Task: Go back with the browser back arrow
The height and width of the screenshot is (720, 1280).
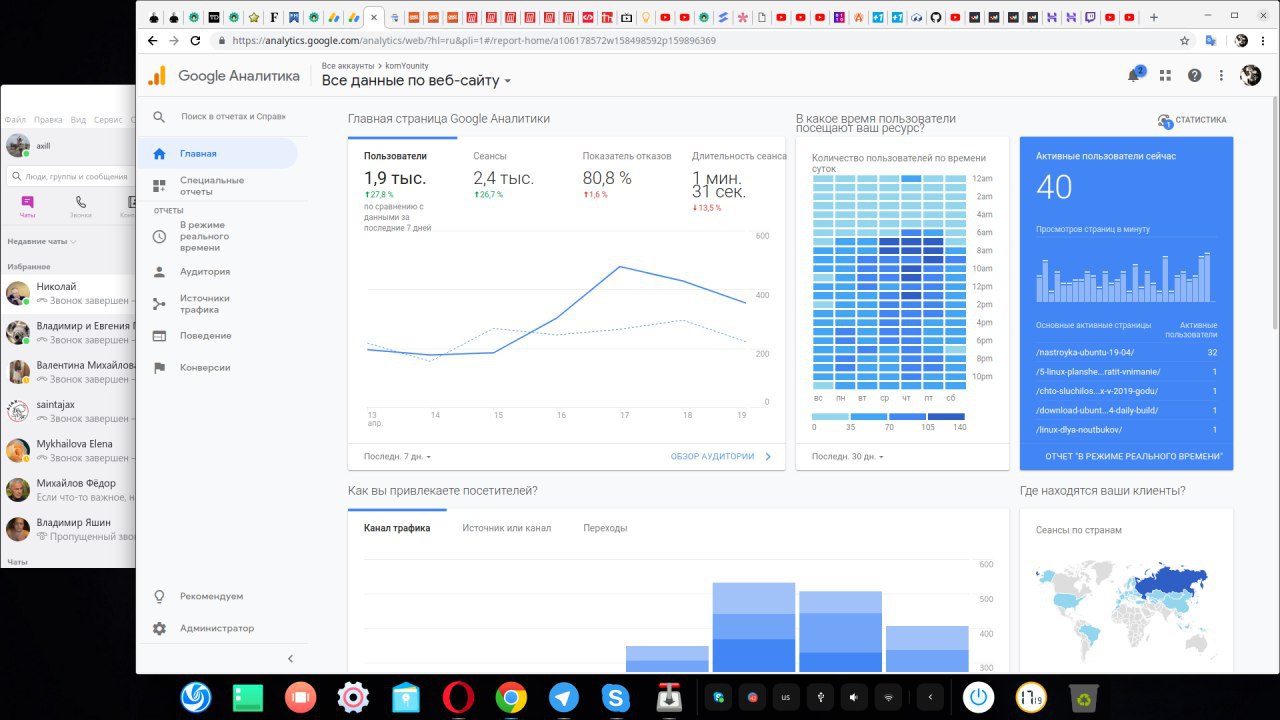Action: pos(152,41)
